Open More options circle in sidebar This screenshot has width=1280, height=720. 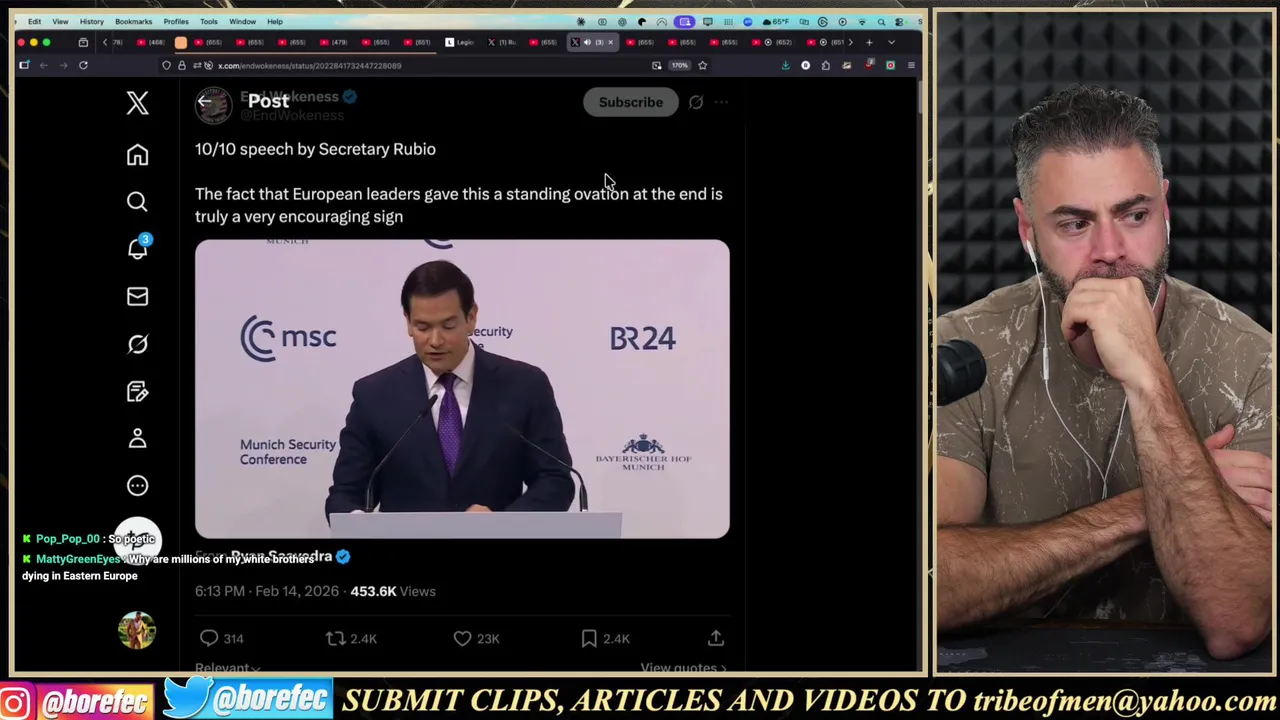tap(137, 485)
